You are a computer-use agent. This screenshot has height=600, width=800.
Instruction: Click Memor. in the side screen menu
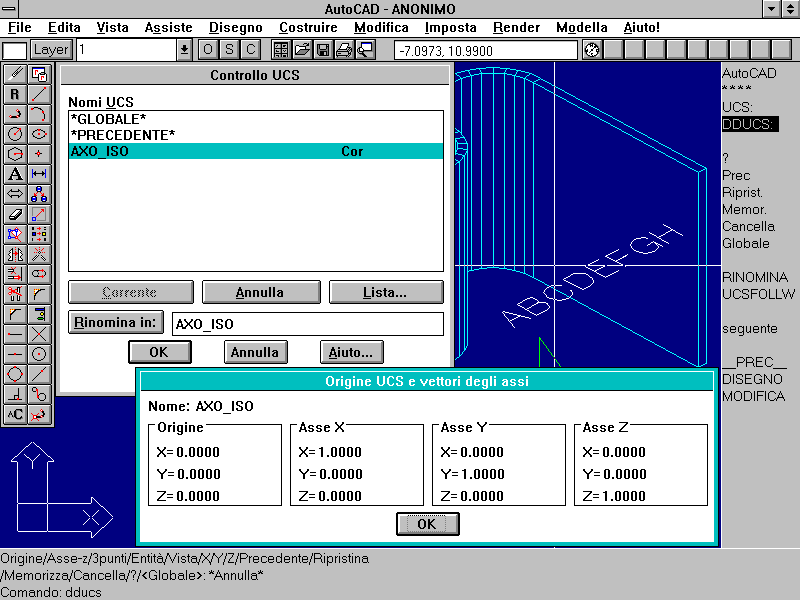[x=744, y=209]
